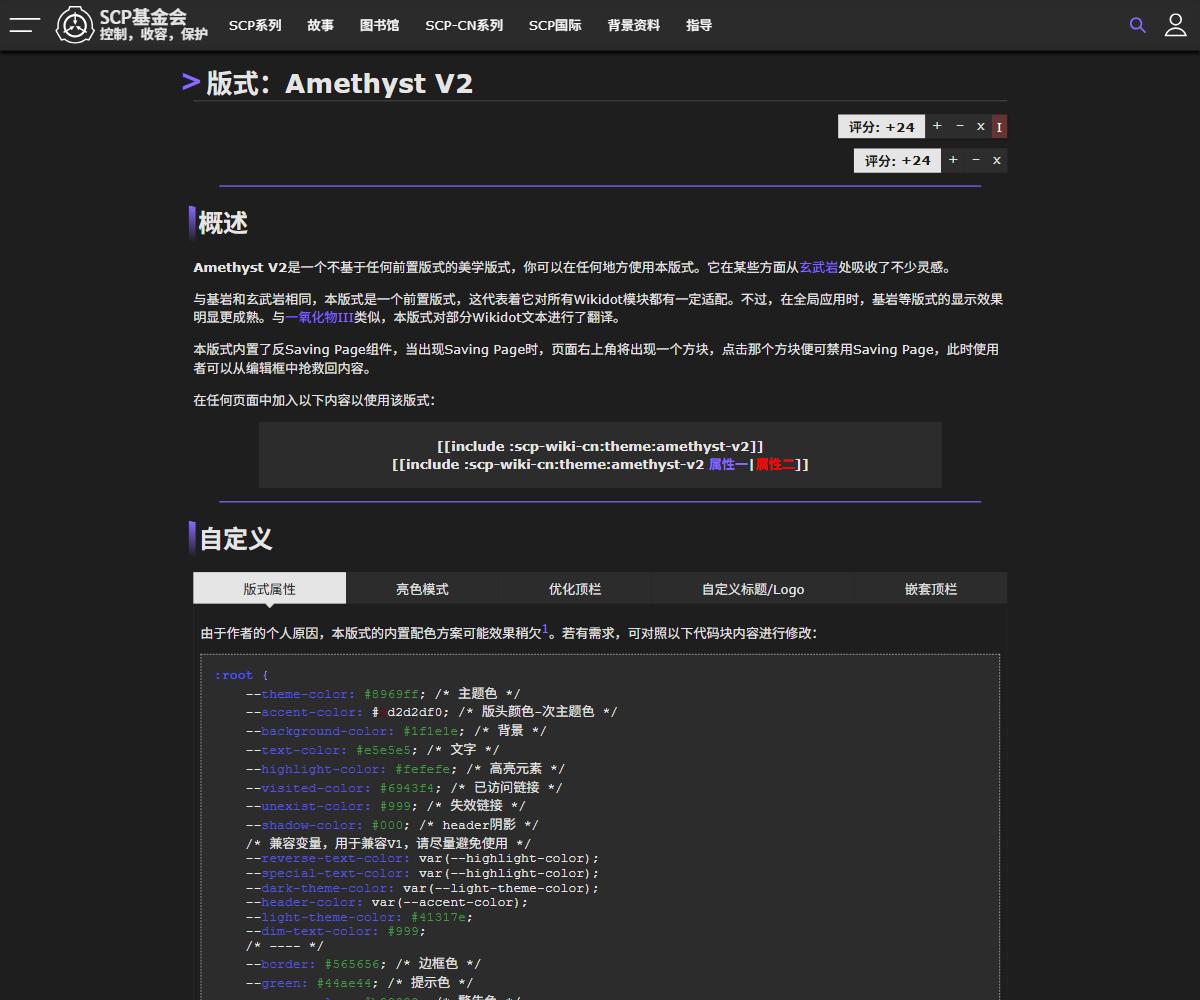The height and width of the screenshot is (1000, 1200).
Task: Show the 嵌套顶栏 tab
Action: pos(930,589)
